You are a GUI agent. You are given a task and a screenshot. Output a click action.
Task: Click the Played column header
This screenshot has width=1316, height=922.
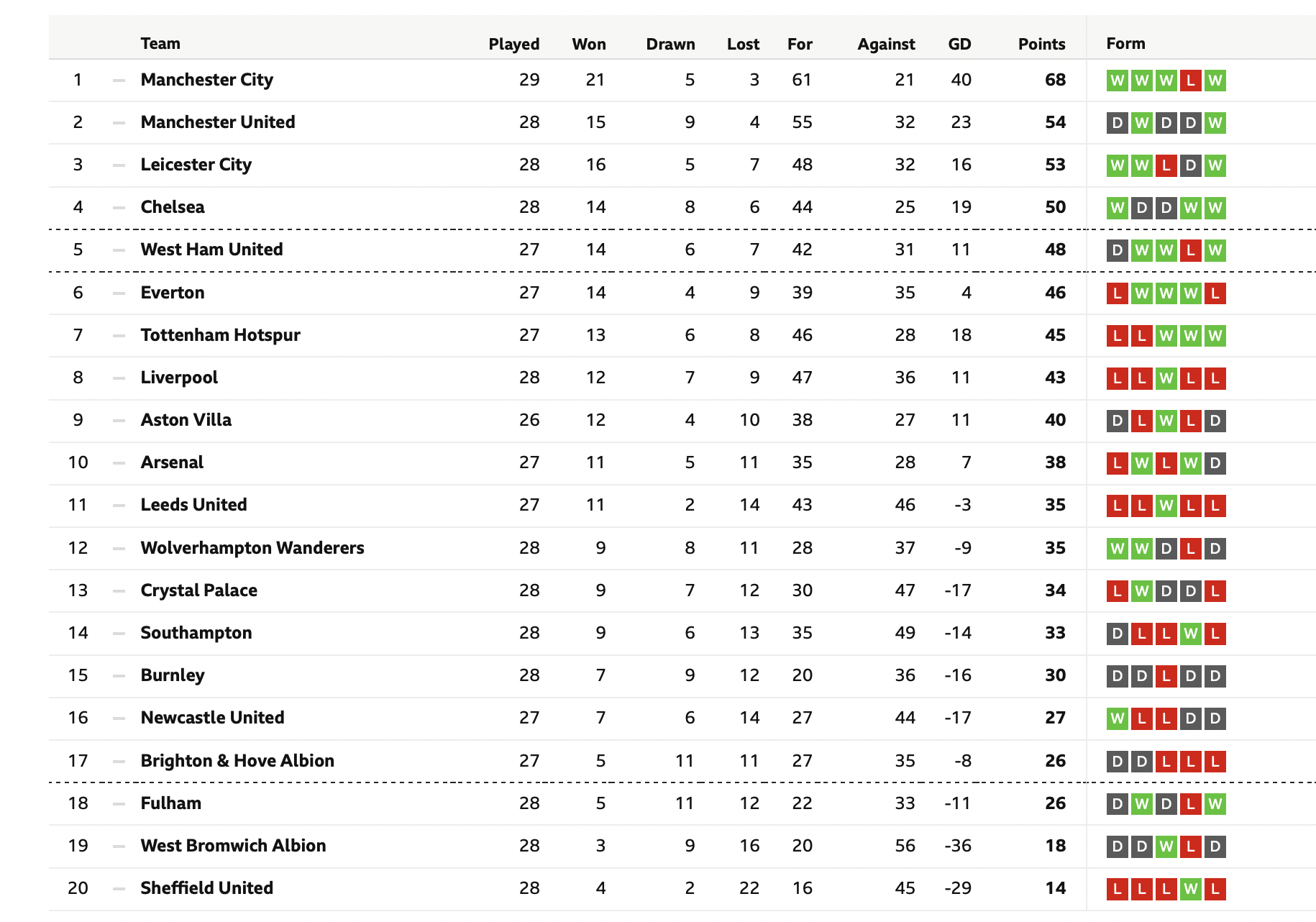click(514, 44)
